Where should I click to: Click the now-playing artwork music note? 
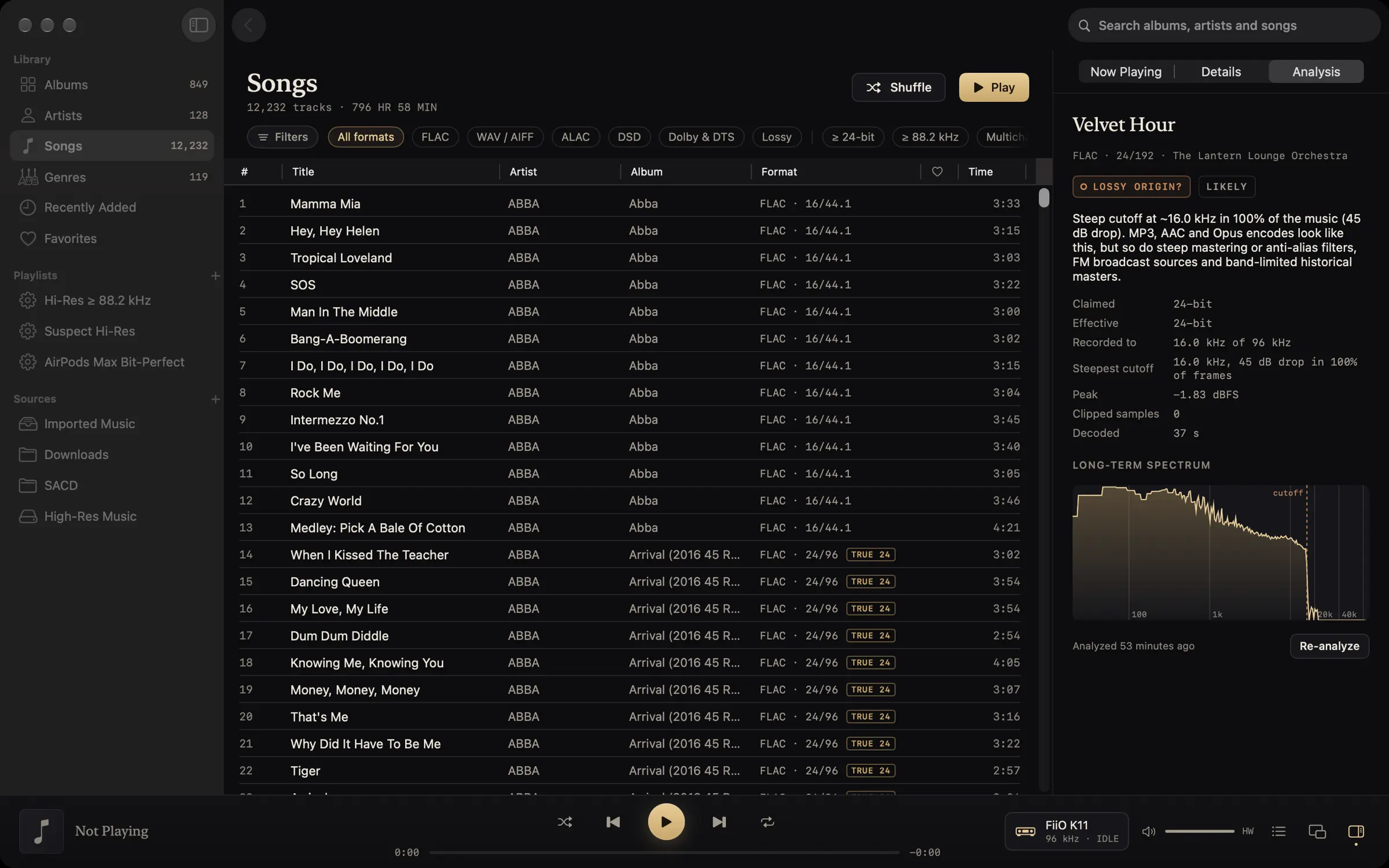41,831
